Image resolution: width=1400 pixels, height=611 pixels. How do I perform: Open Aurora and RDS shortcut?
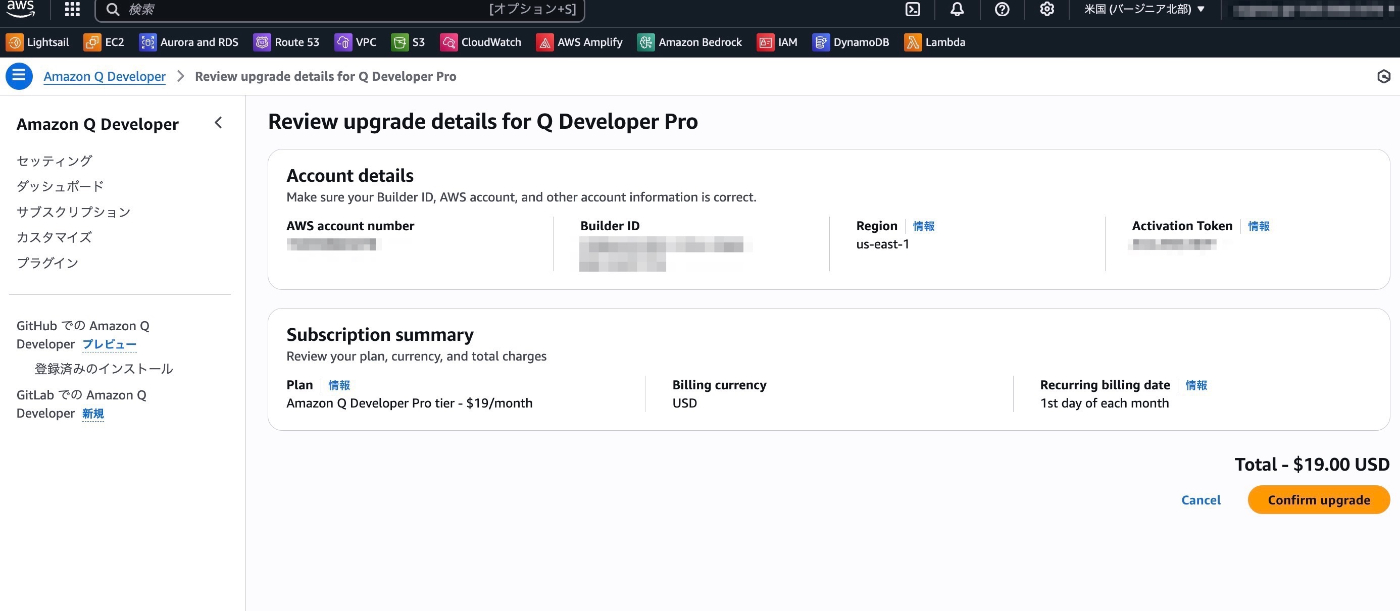pos(189,42)
